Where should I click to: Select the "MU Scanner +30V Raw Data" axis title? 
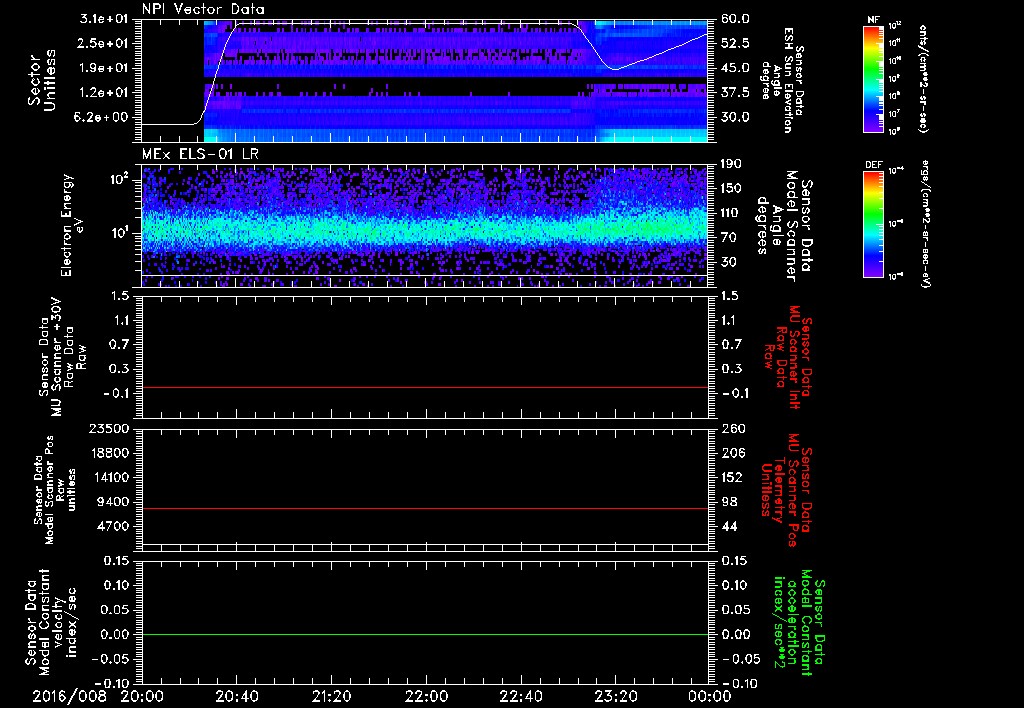click(x=63, y=357)
